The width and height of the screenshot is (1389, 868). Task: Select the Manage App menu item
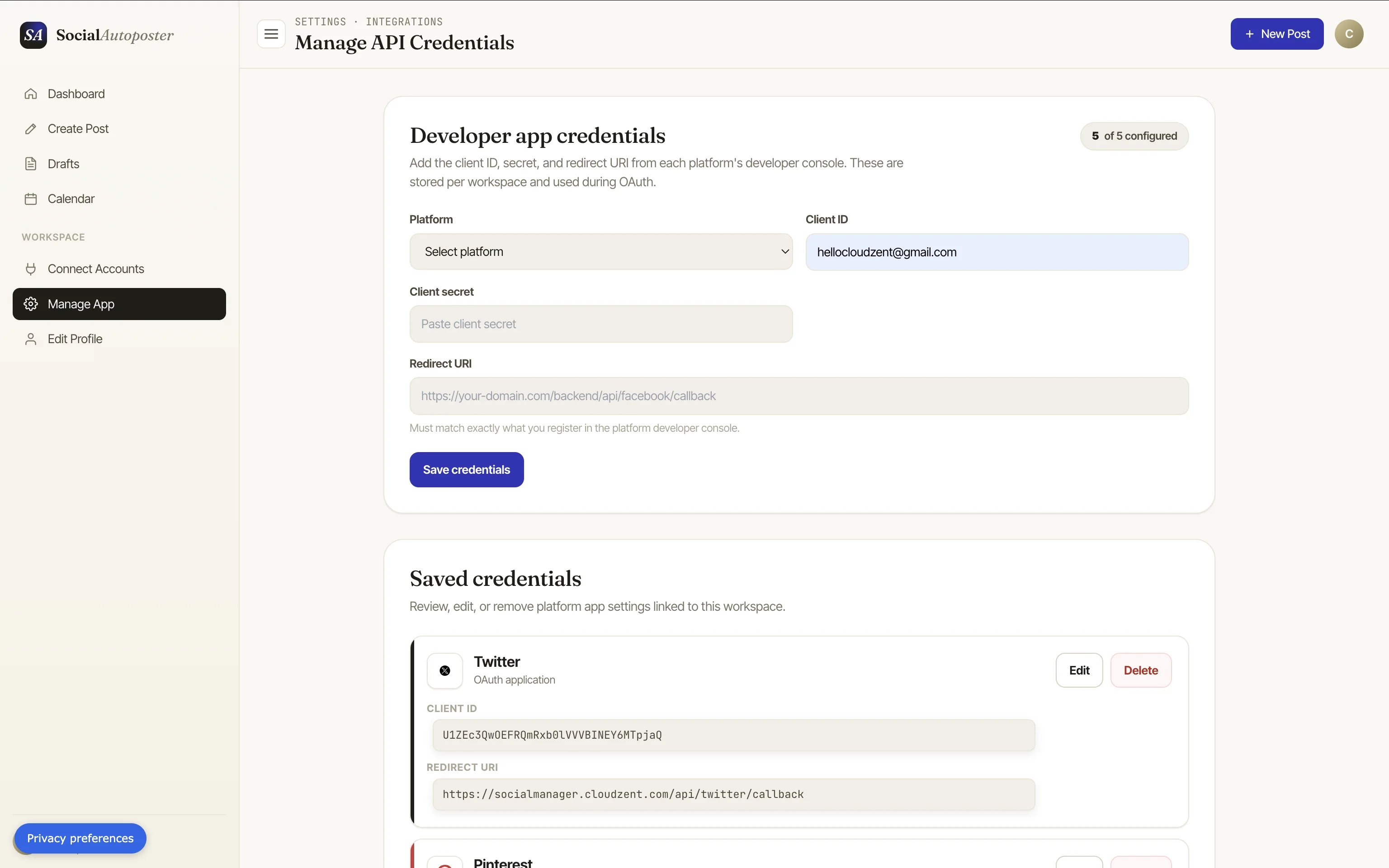point(119,304)
